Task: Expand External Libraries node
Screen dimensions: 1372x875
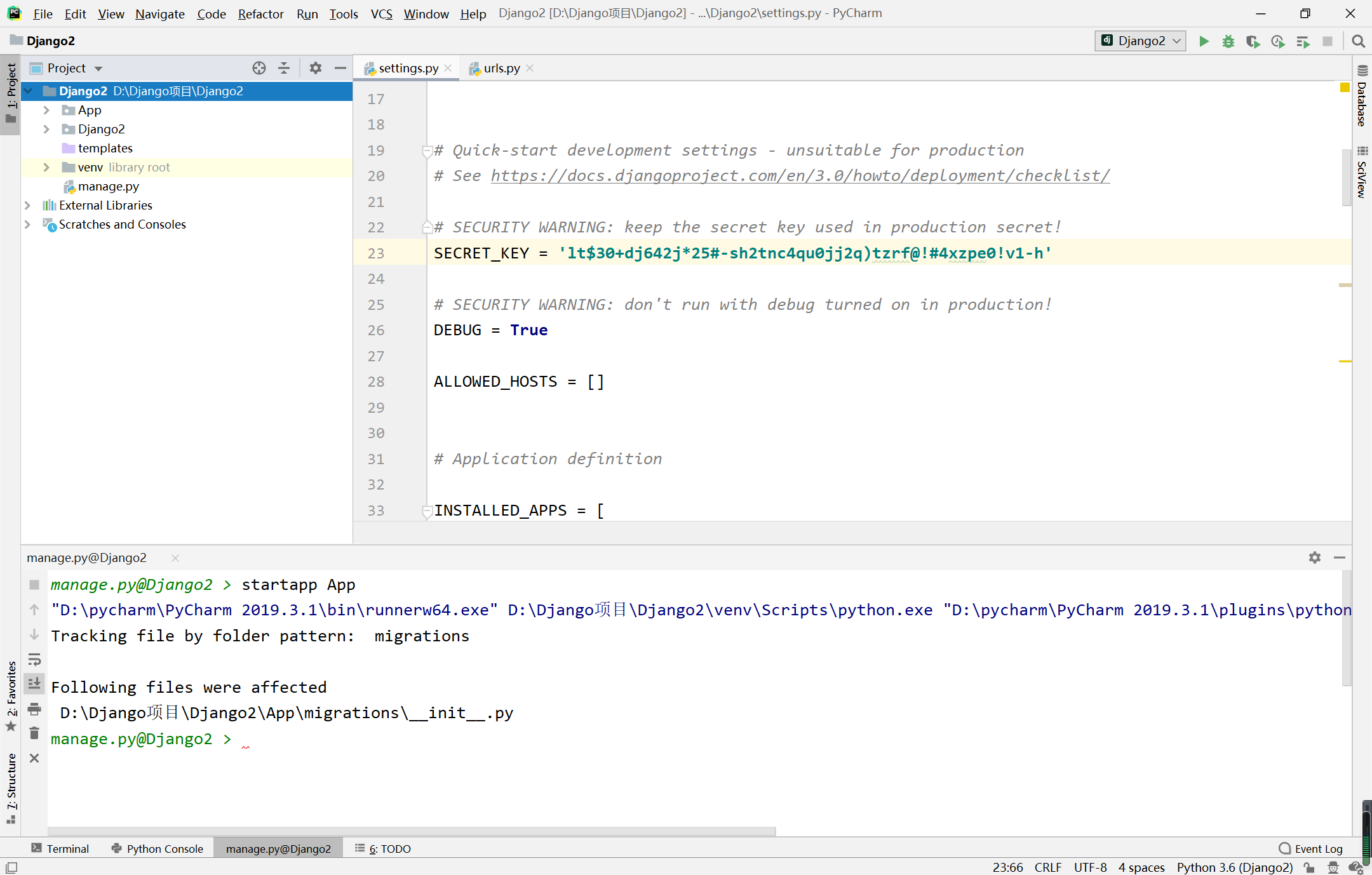Action: 27,205
